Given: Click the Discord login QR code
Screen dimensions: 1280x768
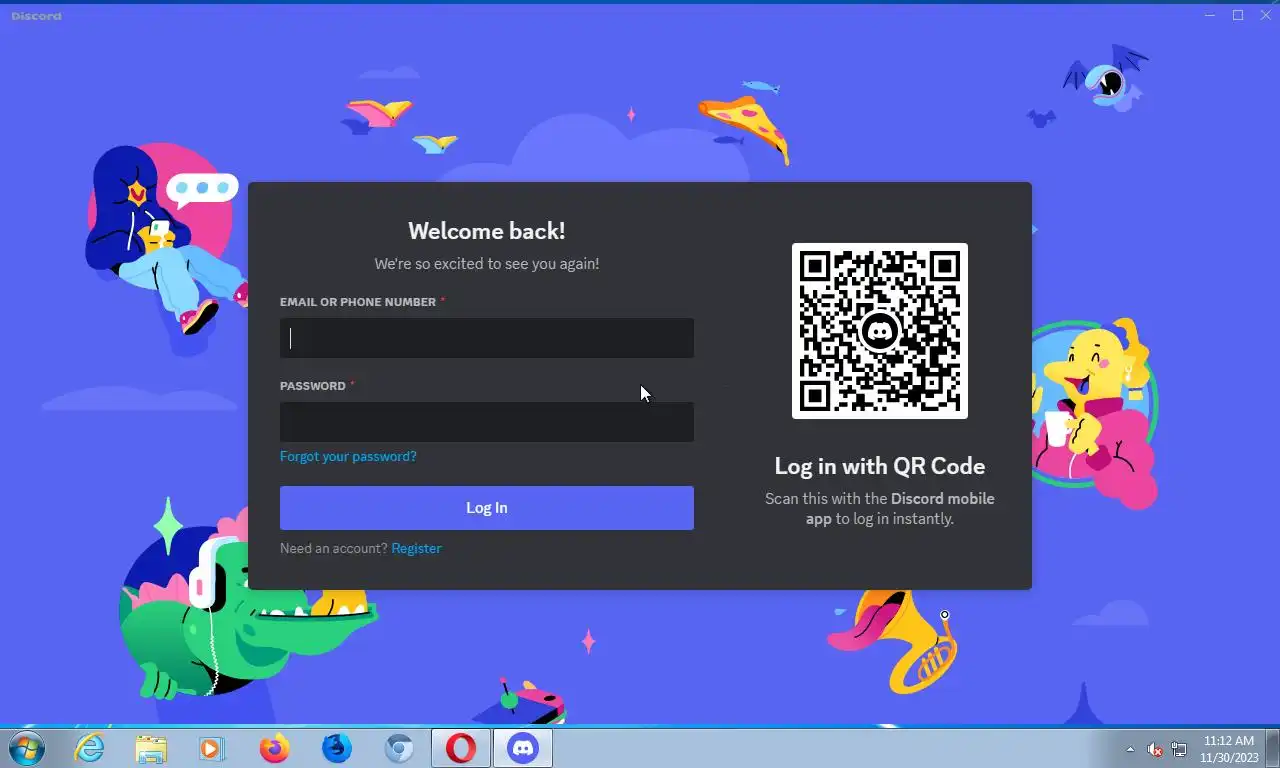Looking at the screenshot, I should (x=880, y=331).
